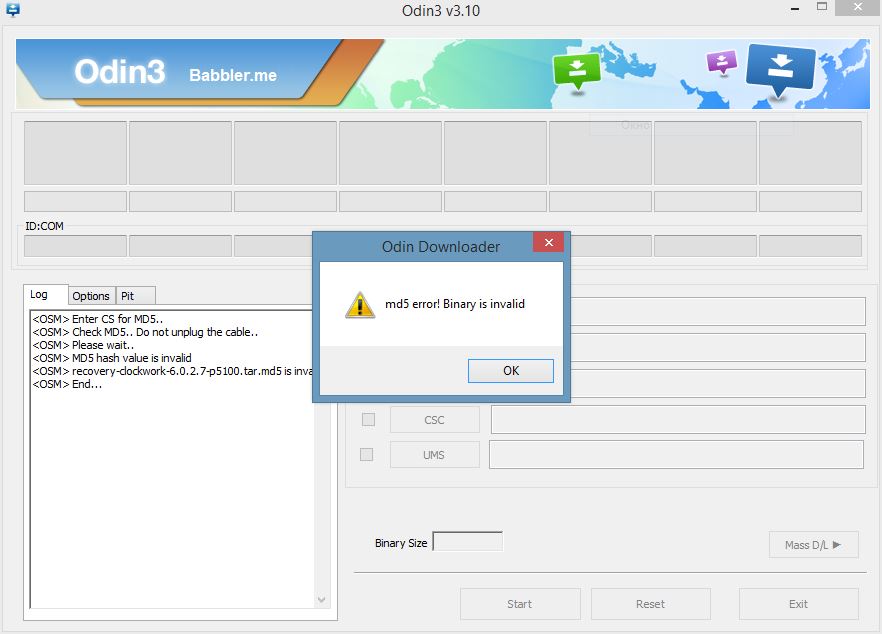Screen dimensions: 882x634
Task: Select log line 'Check MD5.. Do not unplug'
Action: pos(145,332)
